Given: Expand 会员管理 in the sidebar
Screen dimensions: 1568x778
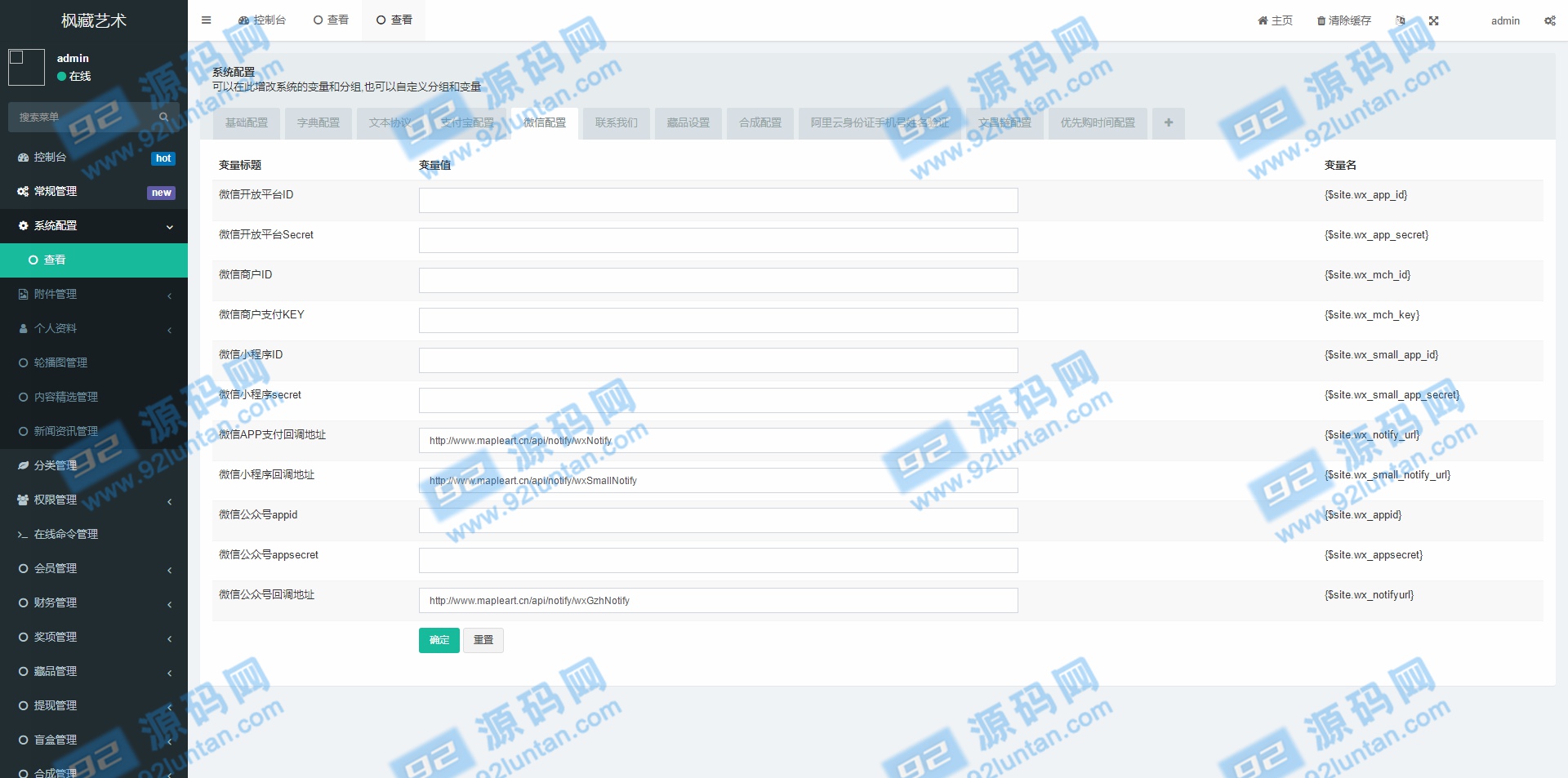Looking at the screenshot, I should (94, 568).
